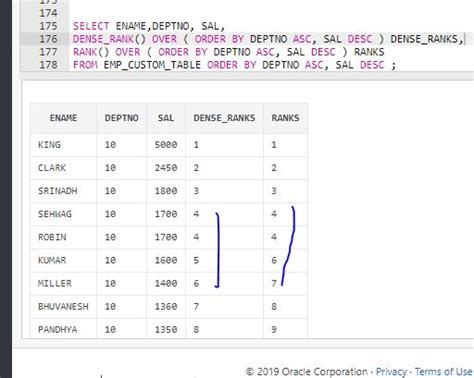The image size is (474, 378).
Task: Click BHUVANESH's DENSE_RANKS value 7
Action: [x=196, y=306]
